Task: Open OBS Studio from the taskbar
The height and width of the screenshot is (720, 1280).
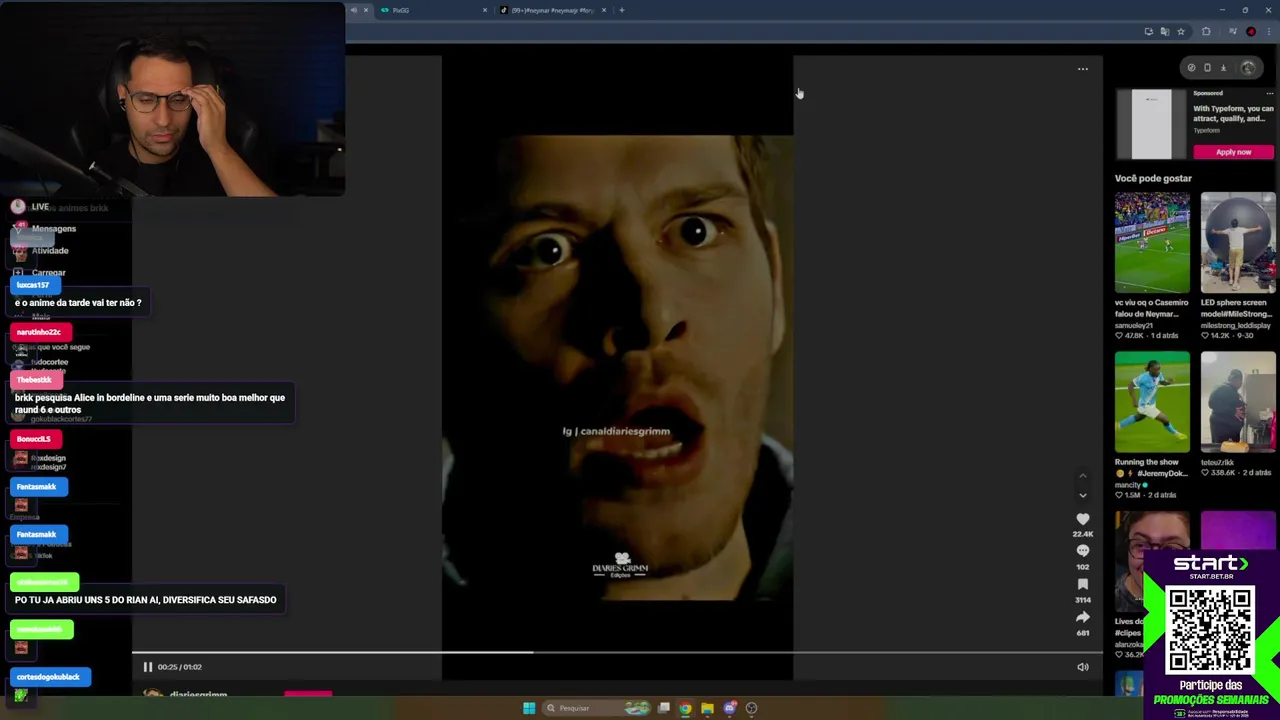Action: click(x=751, y=708)
